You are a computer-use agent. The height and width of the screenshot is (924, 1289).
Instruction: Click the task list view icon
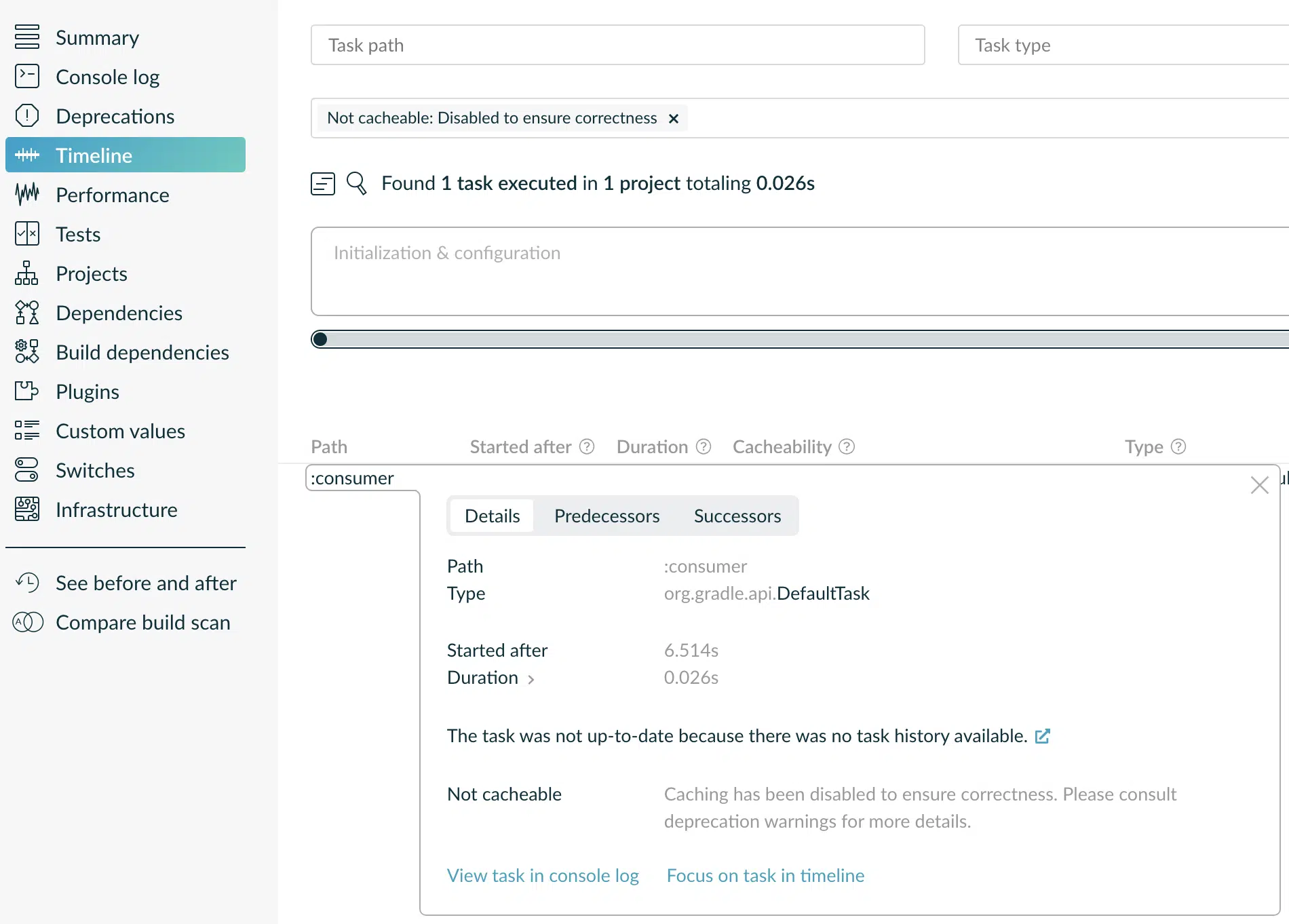coord(323,183)
